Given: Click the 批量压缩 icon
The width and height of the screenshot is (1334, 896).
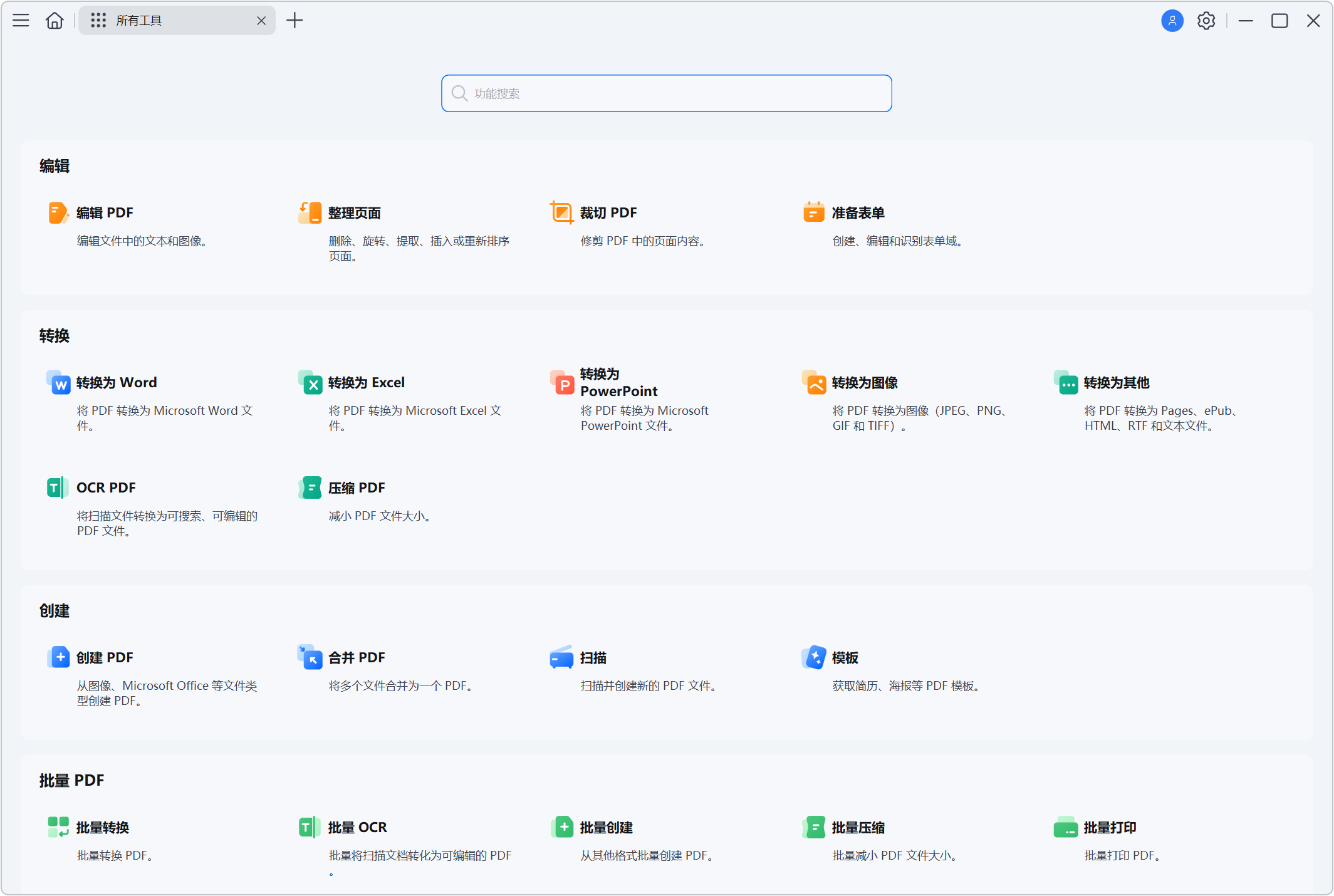Looking at the screenshot, I should tap(814, 828).
